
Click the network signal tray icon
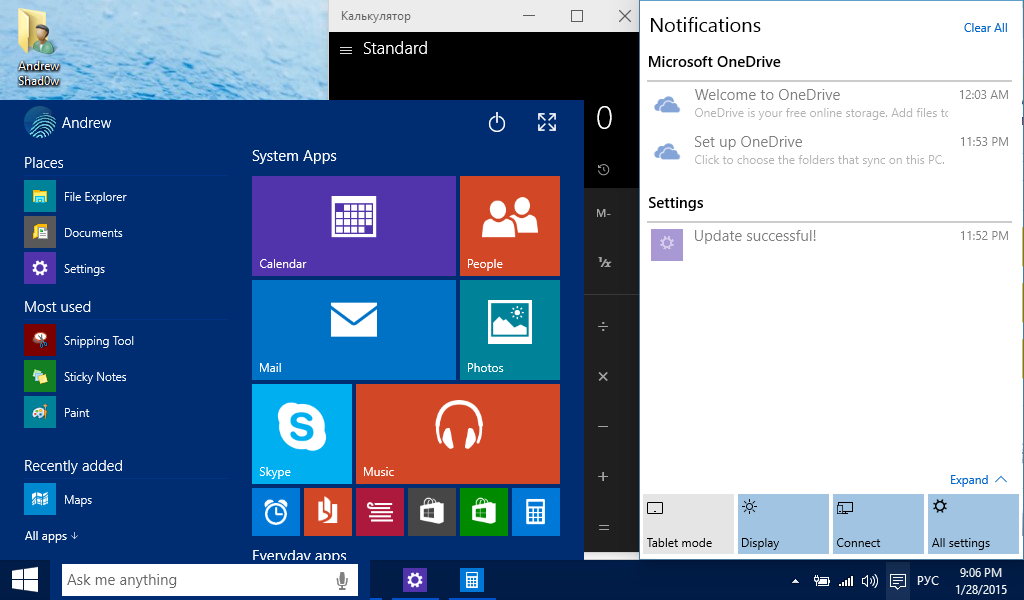click(x=846, y=580)
